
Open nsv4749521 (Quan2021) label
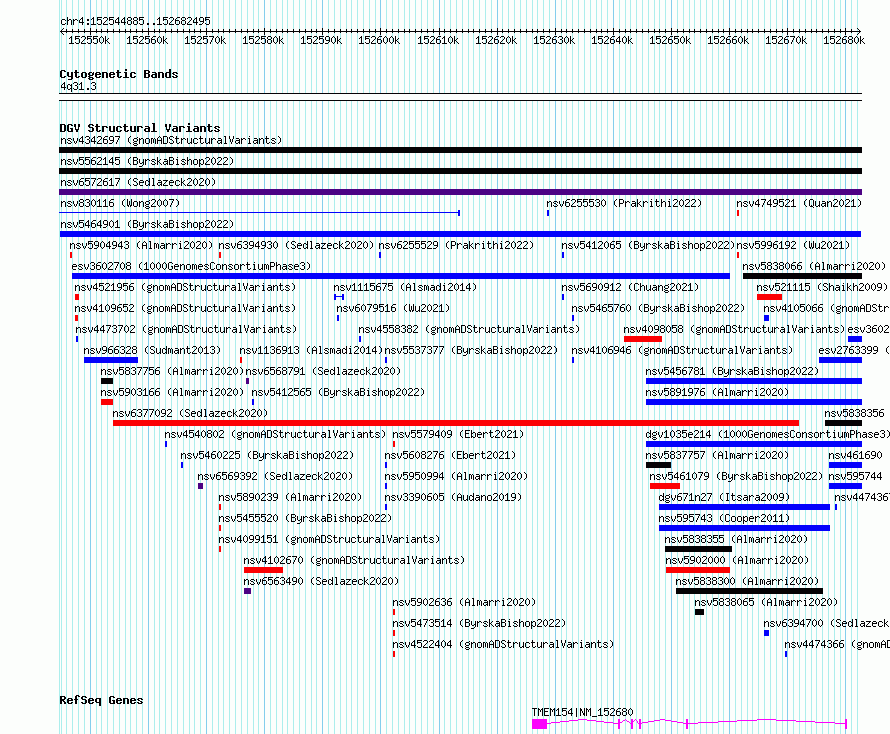799,203
